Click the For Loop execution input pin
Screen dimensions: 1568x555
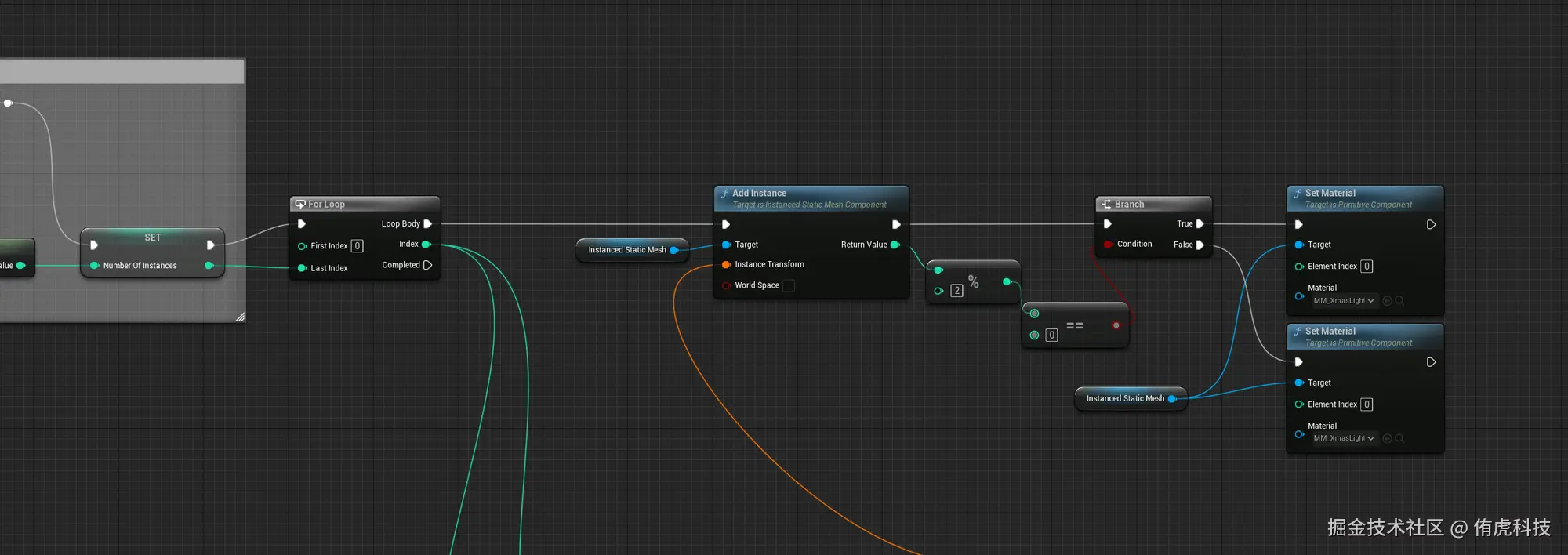[302, 224]
